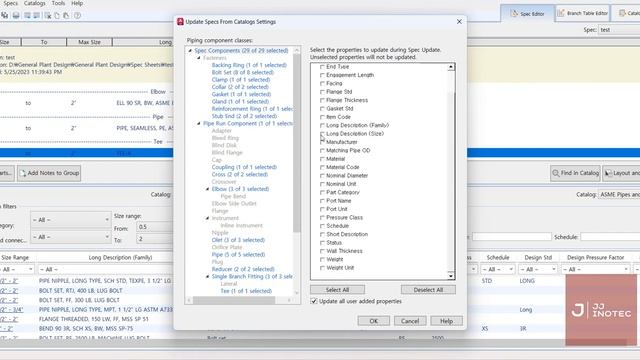Open the Design Std column All filter
The width and height of the screenshot is (640, 360).
pos(538,269)
